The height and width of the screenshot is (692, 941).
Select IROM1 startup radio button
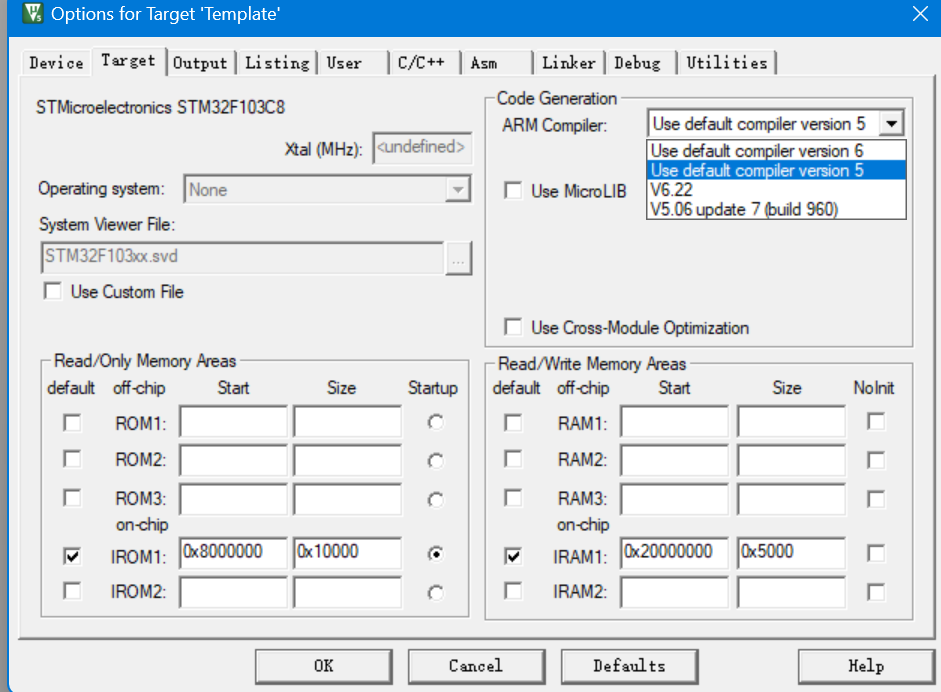[436, 554]
